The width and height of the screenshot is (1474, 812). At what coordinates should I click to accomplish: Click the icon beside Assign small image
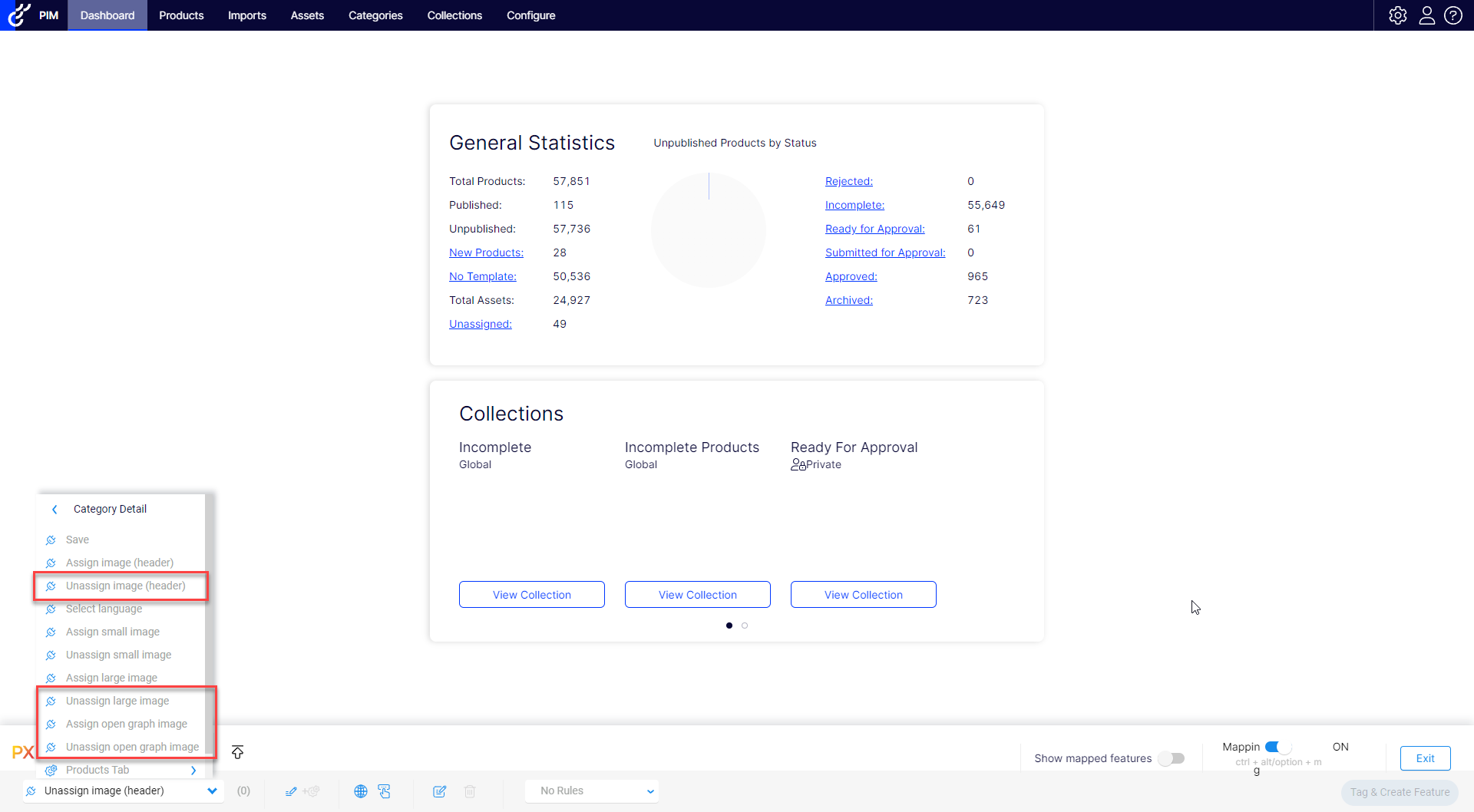(x=51, y=632)
